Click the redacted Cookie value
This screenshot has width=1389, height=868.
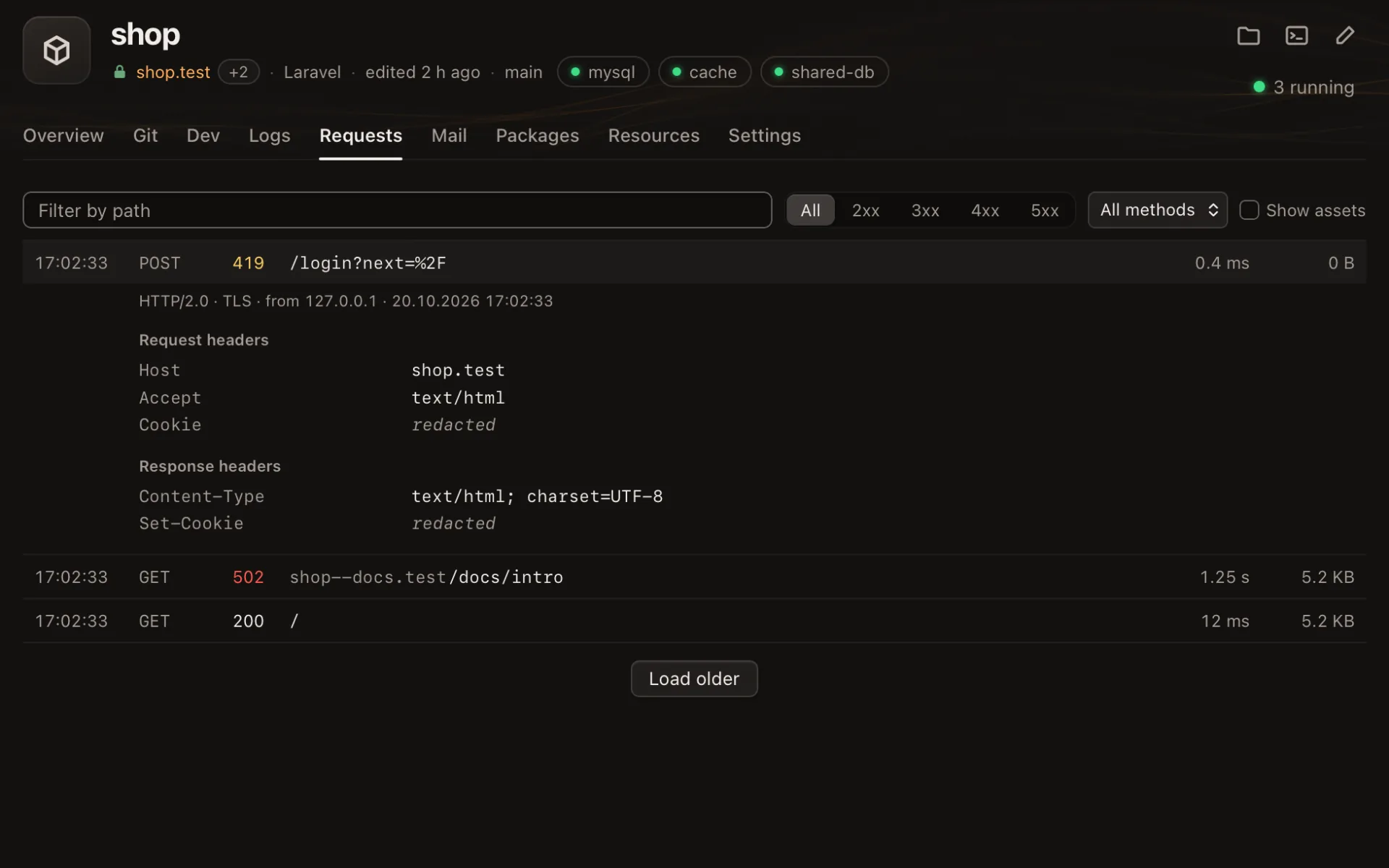454,425
